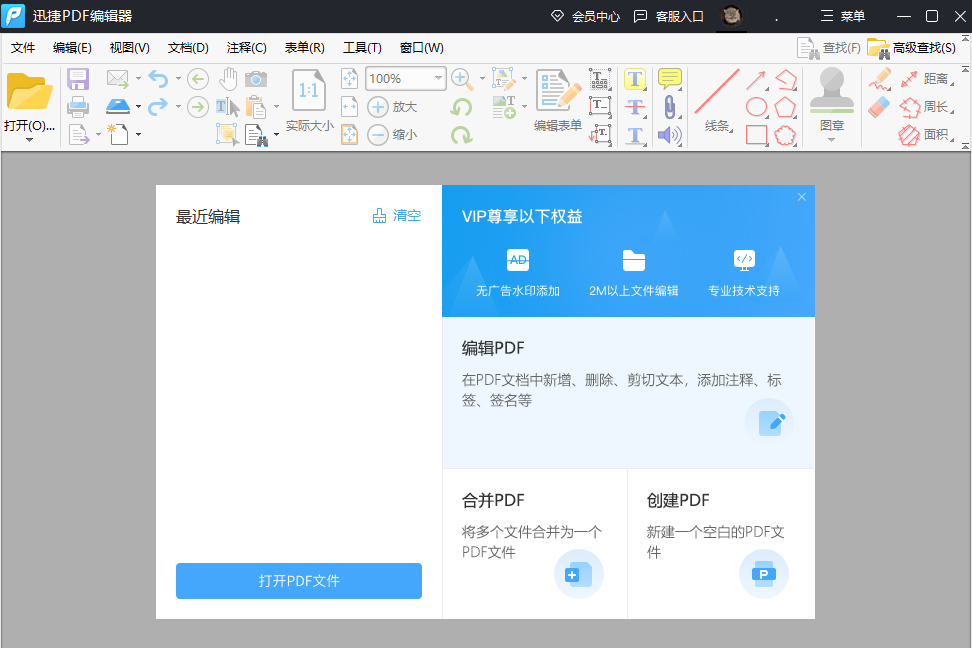Open the 客服入口 support entry
Screen dimensions: 972x648
click(x=669, y=16)
